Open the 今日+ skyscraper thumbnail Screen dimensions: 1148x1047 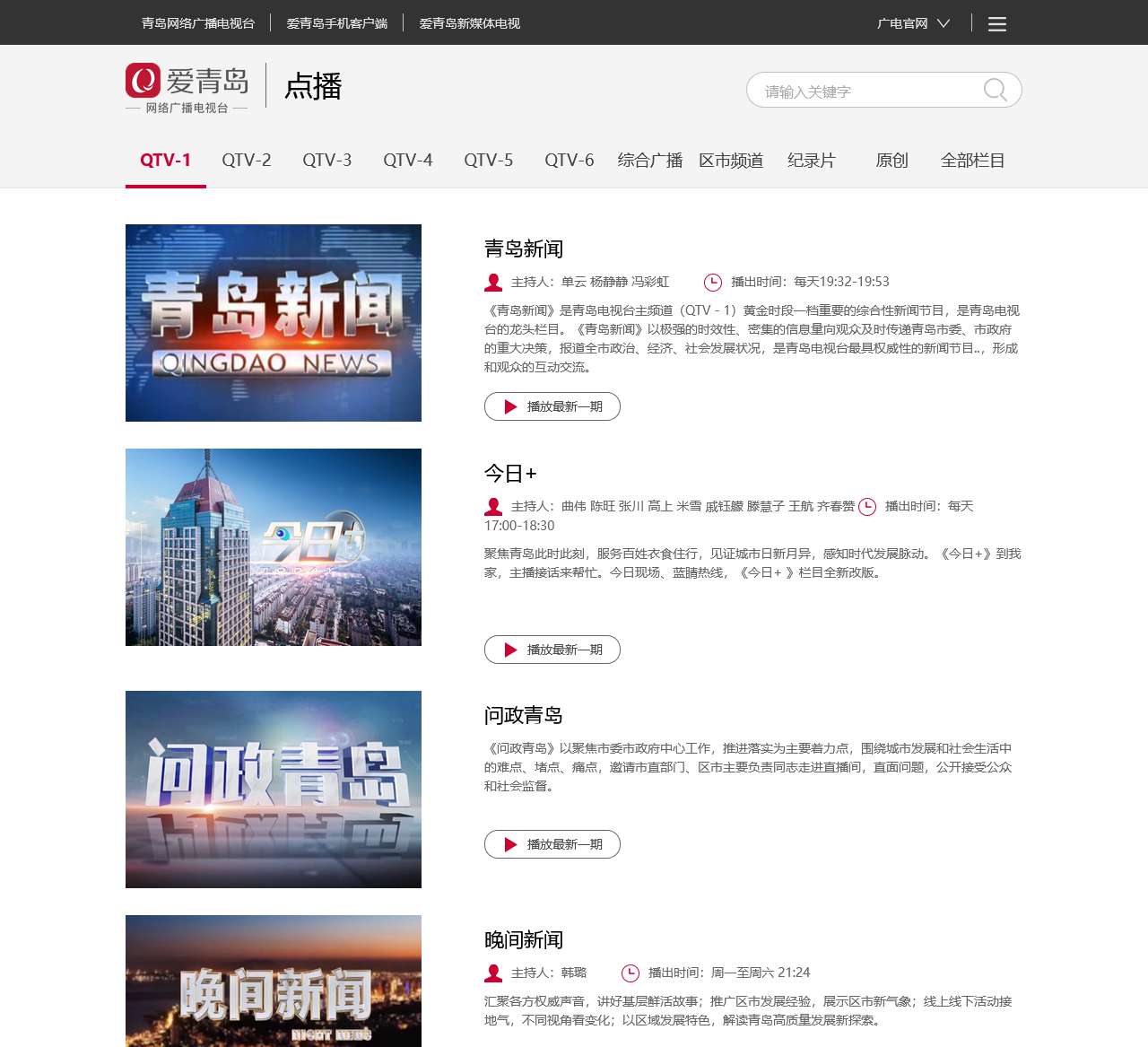[x=274, y=547]
